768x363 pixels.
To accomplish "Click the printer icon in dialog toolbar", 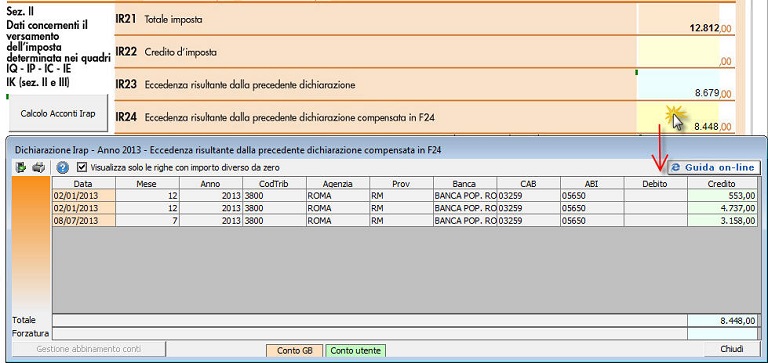I will click(x=39, y=168).
